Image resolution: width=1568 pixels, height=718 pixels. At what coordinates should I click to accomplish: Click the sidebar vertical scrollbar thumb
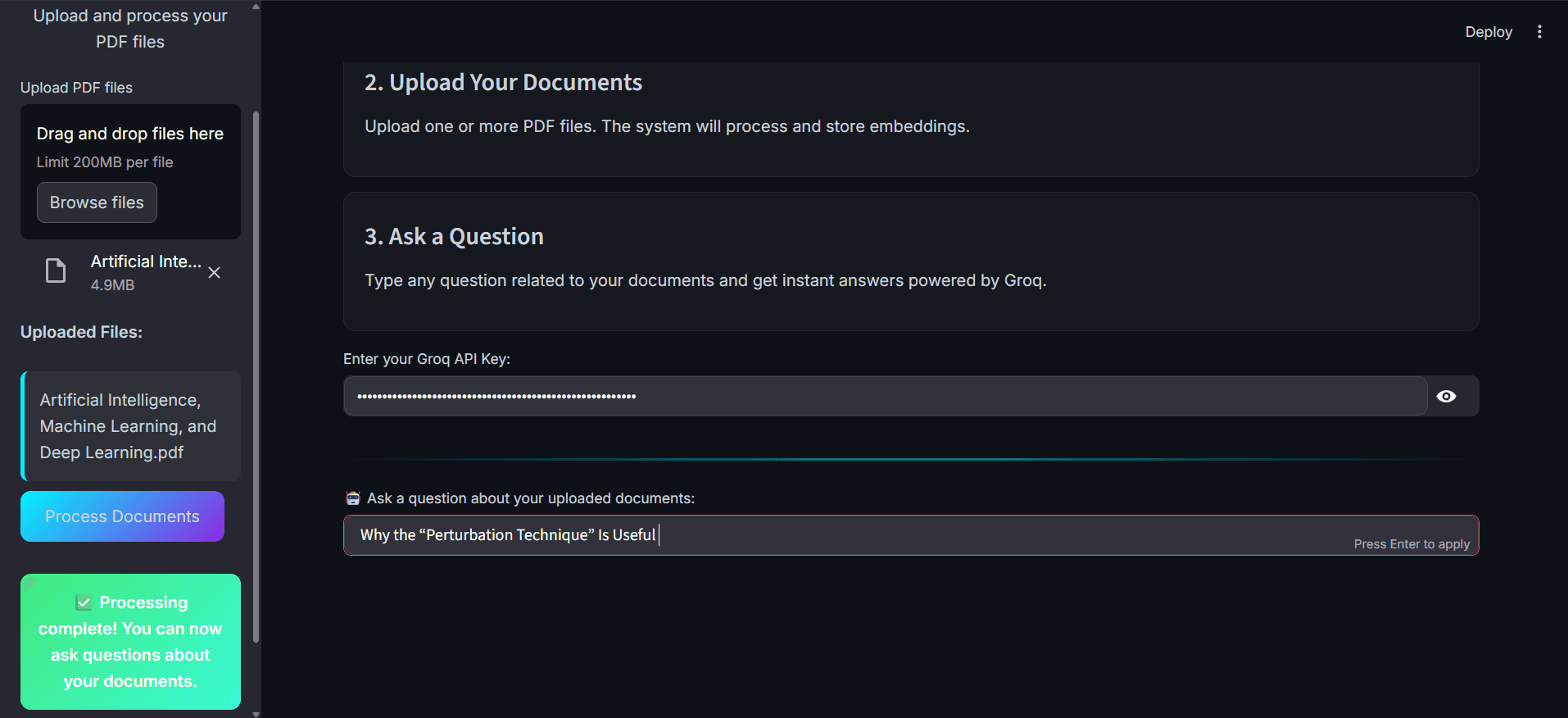pos(256,377)
